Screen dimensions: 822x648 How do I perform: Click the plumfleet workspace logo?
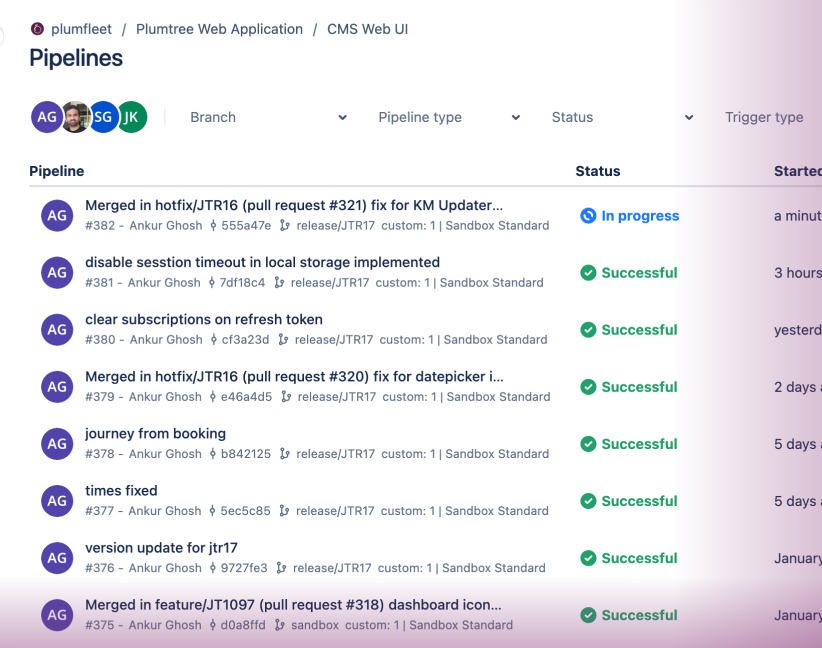pos(37,29)
